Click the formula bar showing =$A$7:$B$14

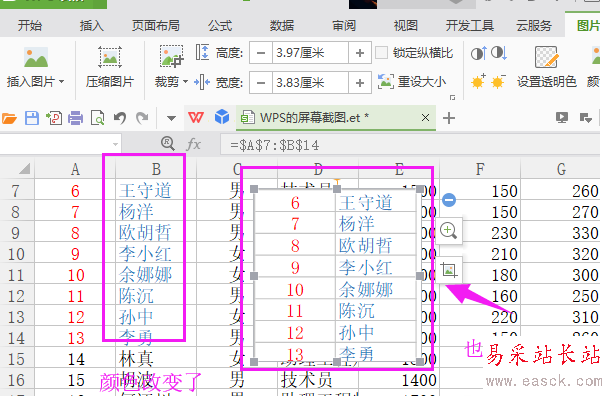[410, 145]
